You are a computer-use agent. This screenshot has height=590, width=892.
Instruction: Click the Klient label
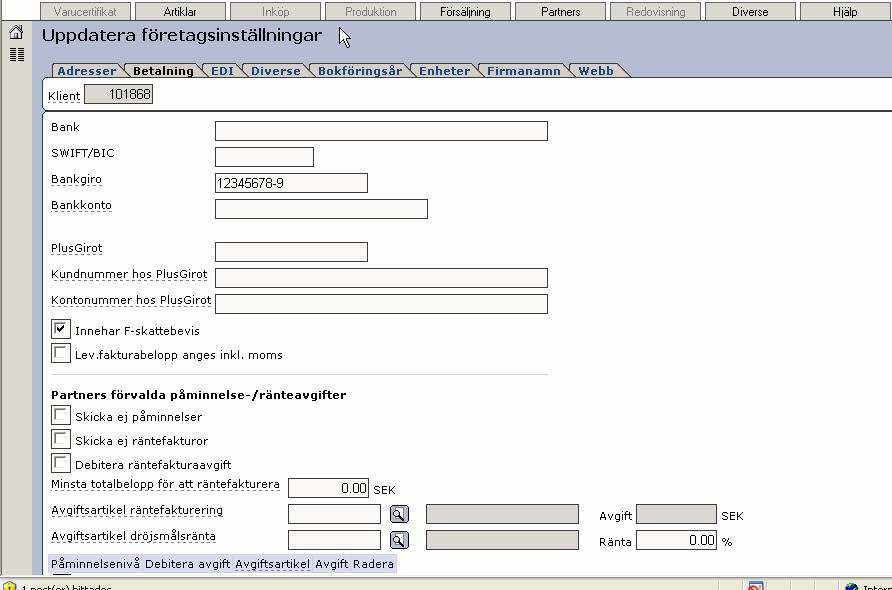pyautogui.click(x=64, y=96)
